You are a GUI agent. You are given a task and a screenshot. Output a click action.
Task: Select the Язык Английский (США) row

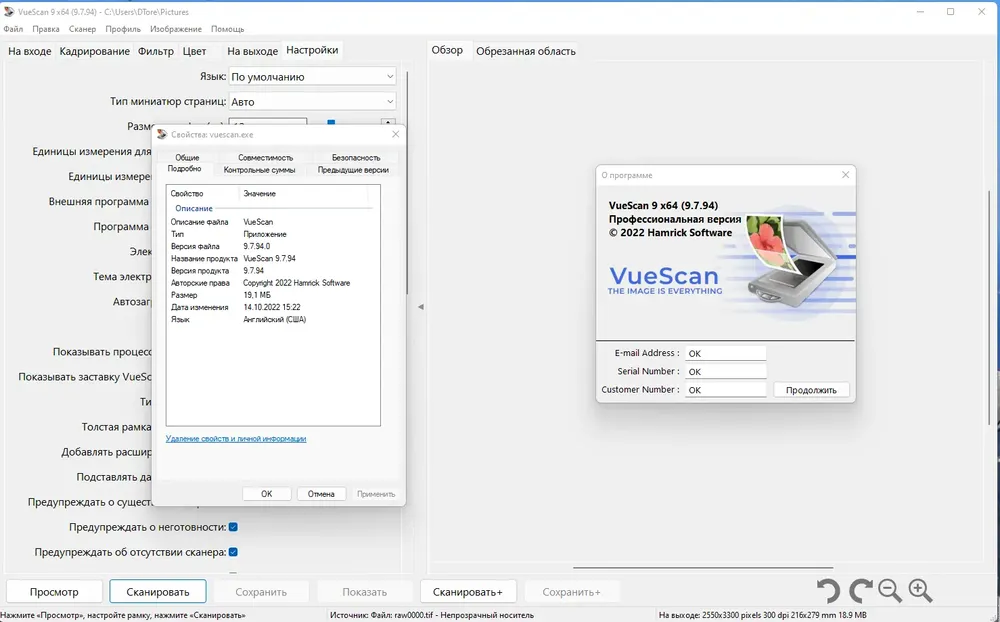(x=273, y=319)
